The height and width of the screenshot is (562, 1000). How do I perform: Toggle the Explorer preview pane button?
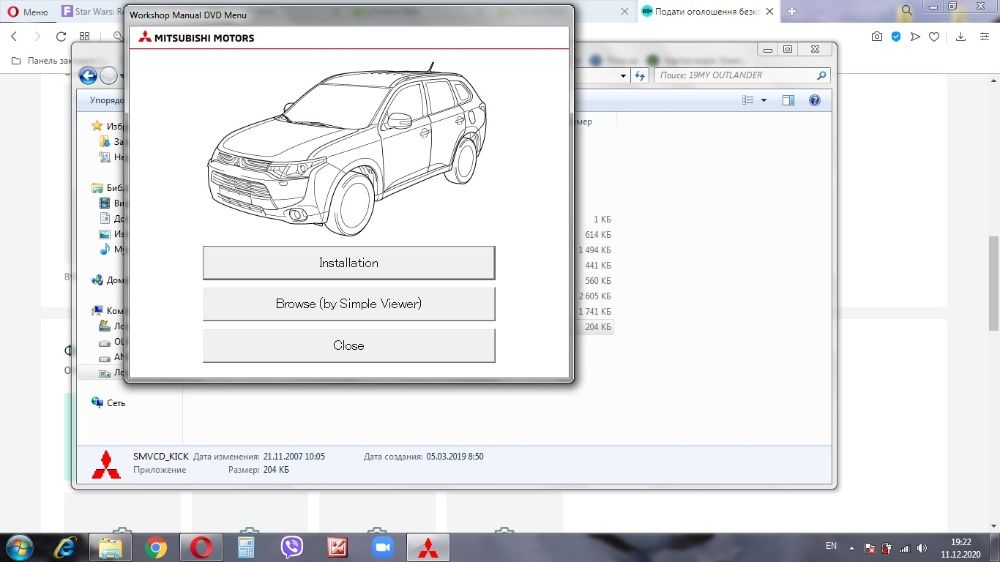788,100
